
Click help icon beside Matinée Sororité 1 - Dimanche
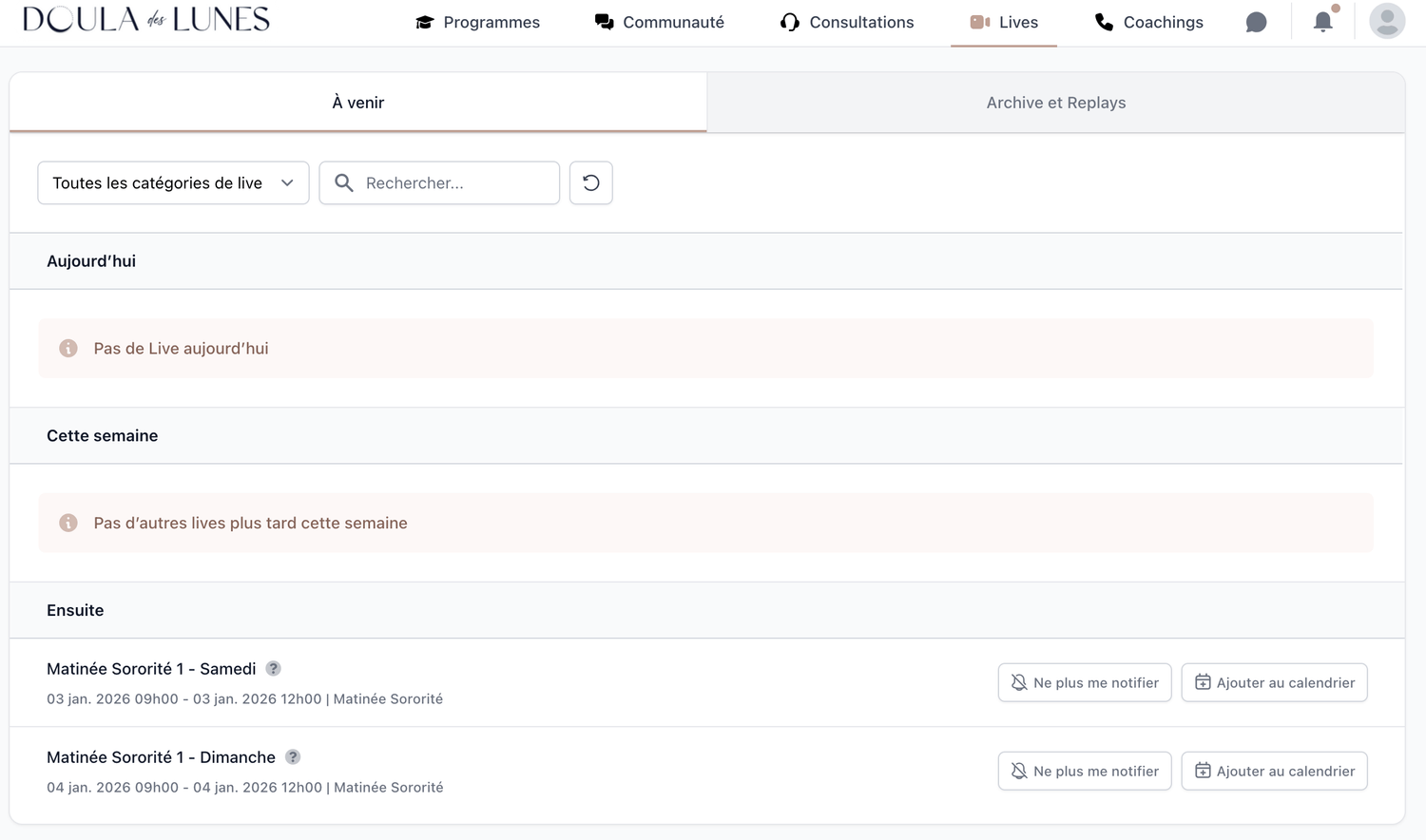pyautogui.click(x=293, y=756)
